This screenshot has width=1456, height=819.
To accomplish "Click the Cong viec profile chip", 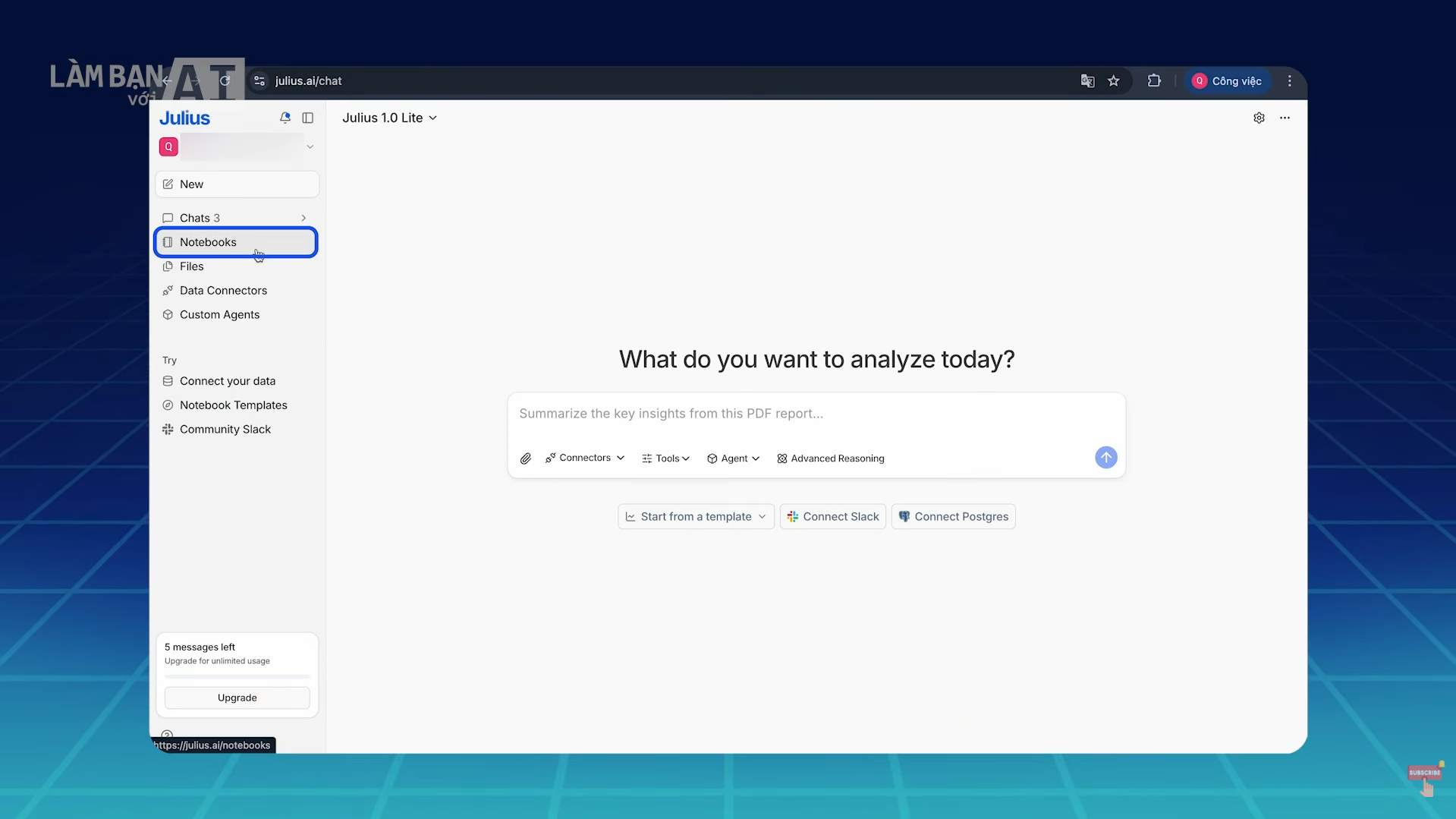I will point(1227,80).
